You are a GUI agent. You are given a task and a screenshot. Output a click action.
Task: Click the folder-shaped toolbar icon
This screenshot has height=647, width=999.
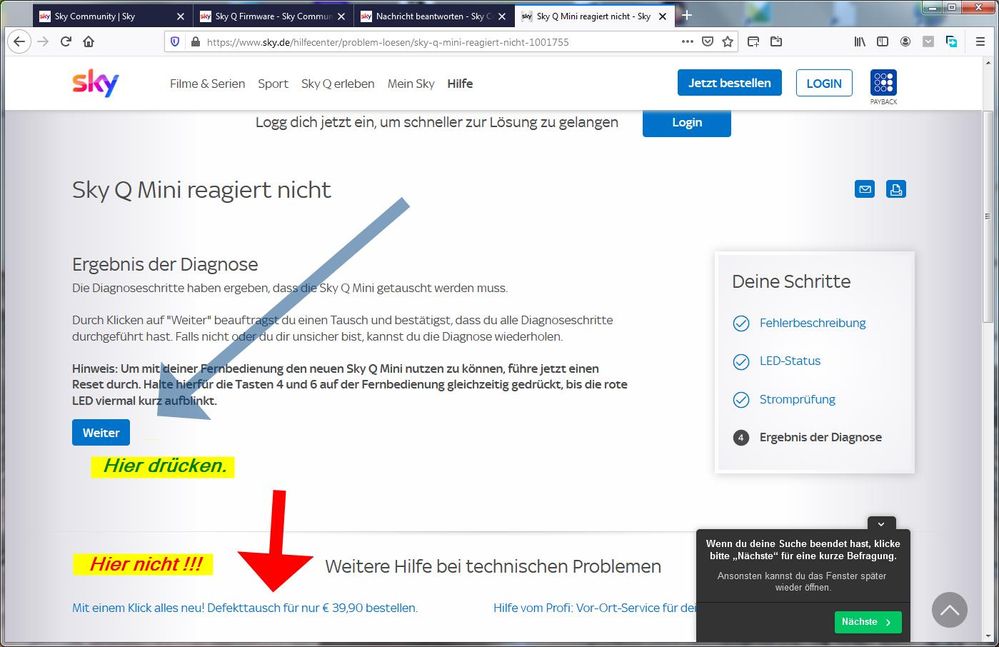click(776, 41)
